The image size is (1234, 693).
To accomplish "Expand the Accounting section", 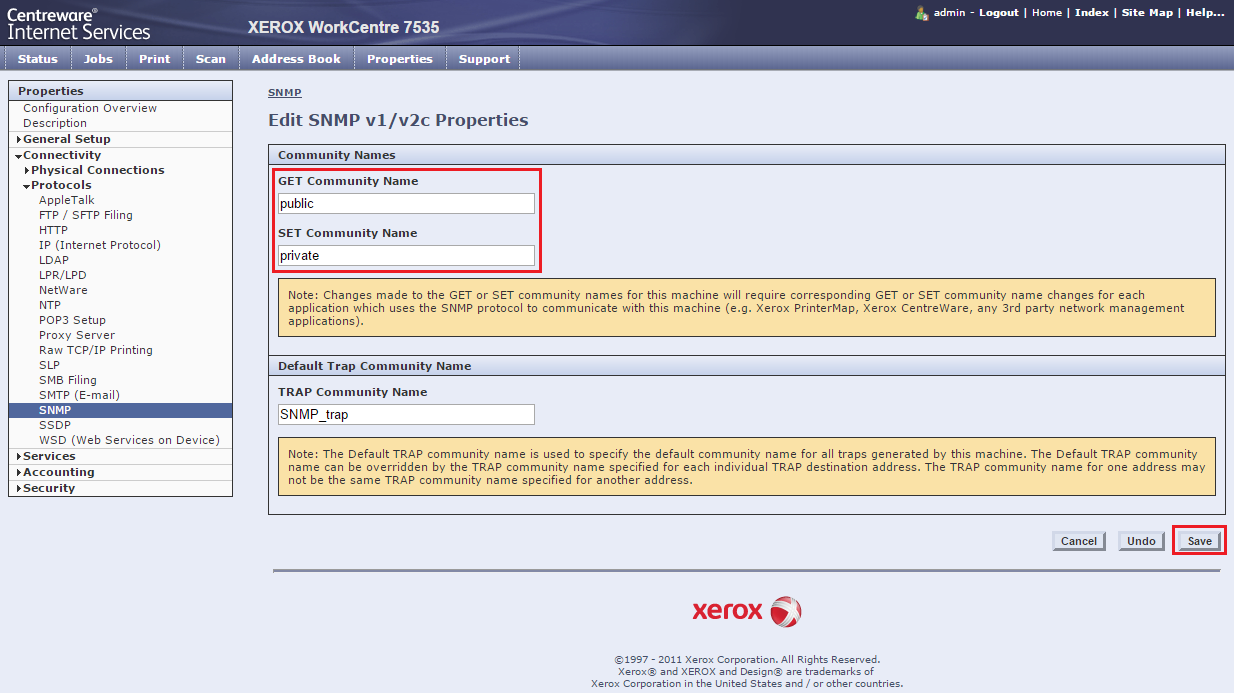I will (x=58, y=472).
